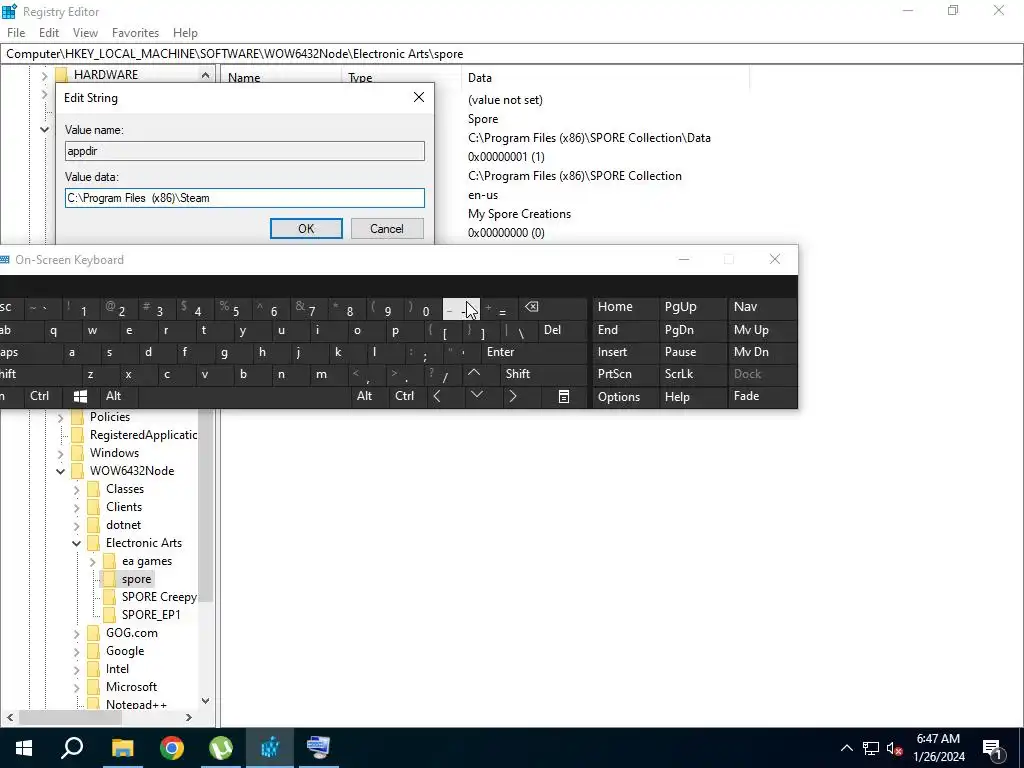Click the Fade key on On-Screen Keyboard
1024x768 pixels.
(x=746, y=396)
